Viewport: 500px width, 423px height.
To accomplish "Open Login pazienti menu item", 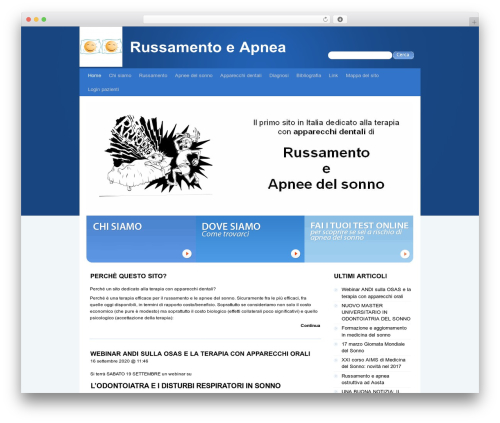I will pyautogui.click(x=103, y=89).
